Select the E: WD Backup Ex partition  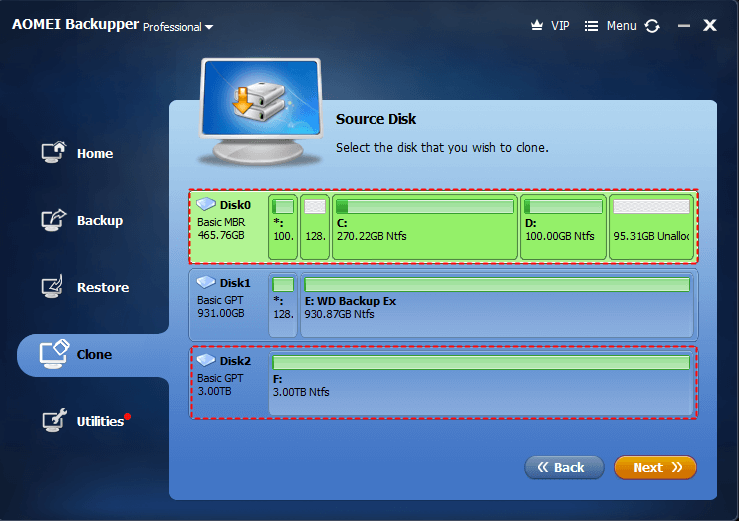497,305
